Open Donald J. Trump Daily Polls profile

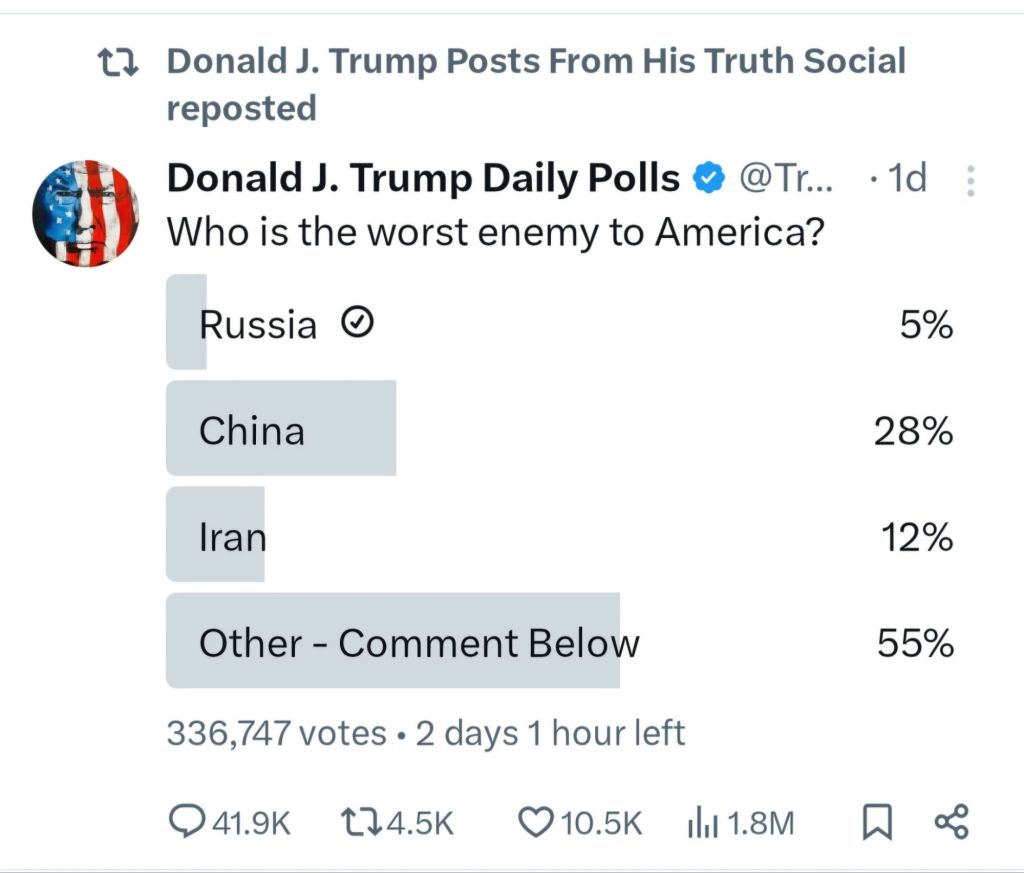pyautogui.click(x=422, y=179)
